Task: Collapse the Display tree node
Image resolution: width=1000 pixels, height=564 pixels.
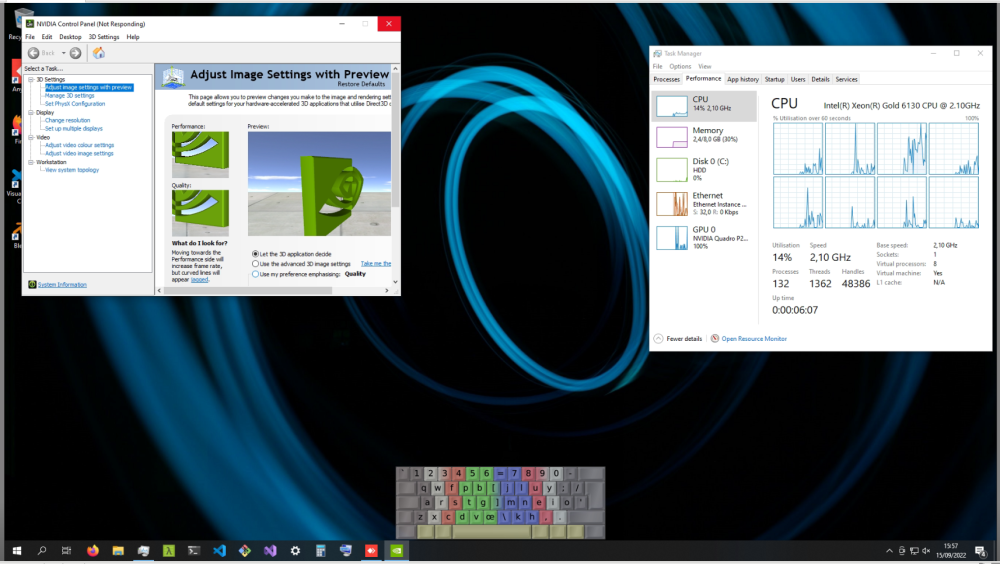Action: tap(30, 112)
